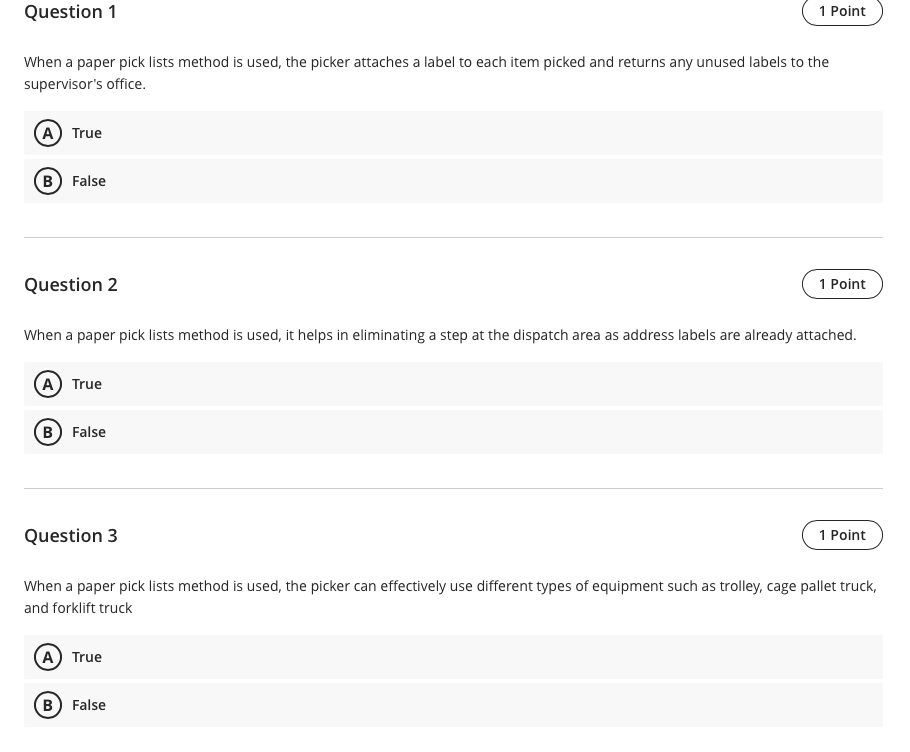Screen dimensions: 910x752
Task: Select True for Question 1
Action: 87,132
